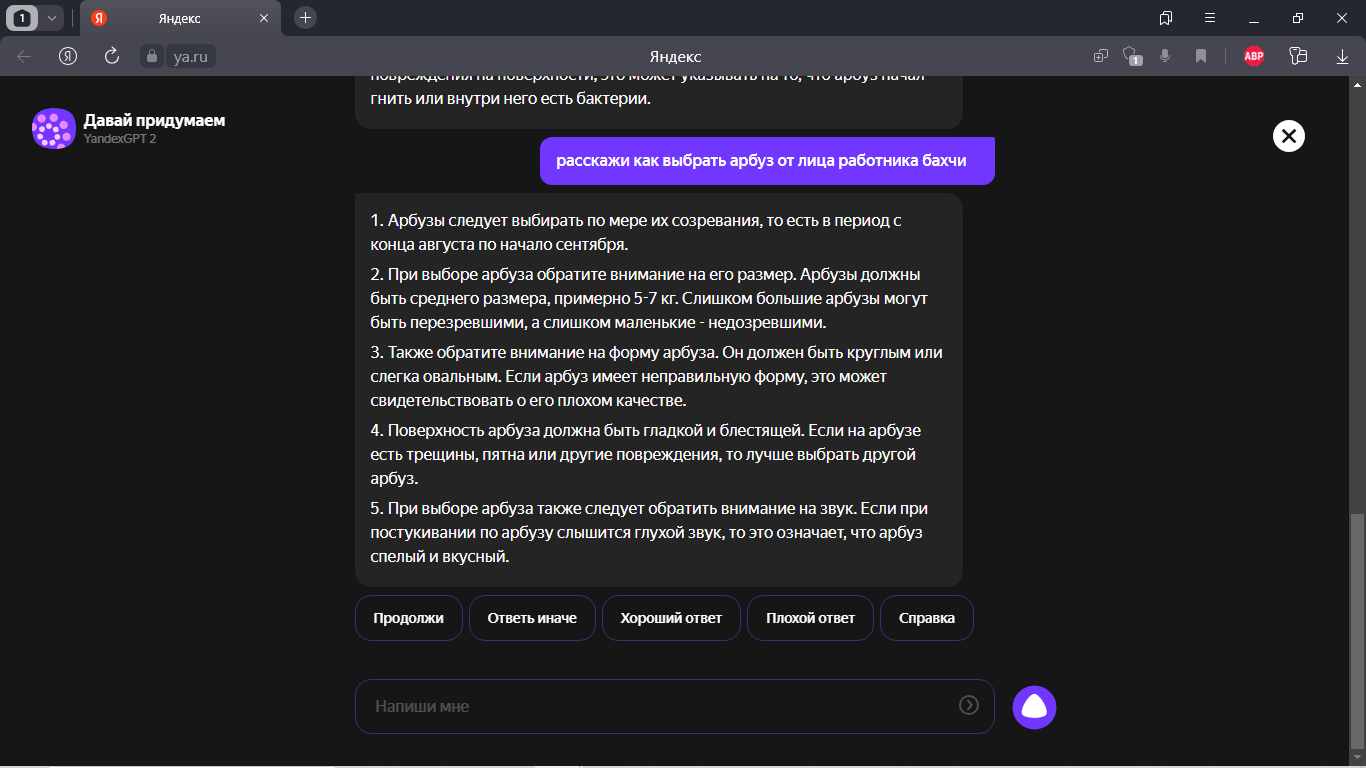Click answer point 3 about форму арбуза
The image size is (1366, 768).
(656, 376)
